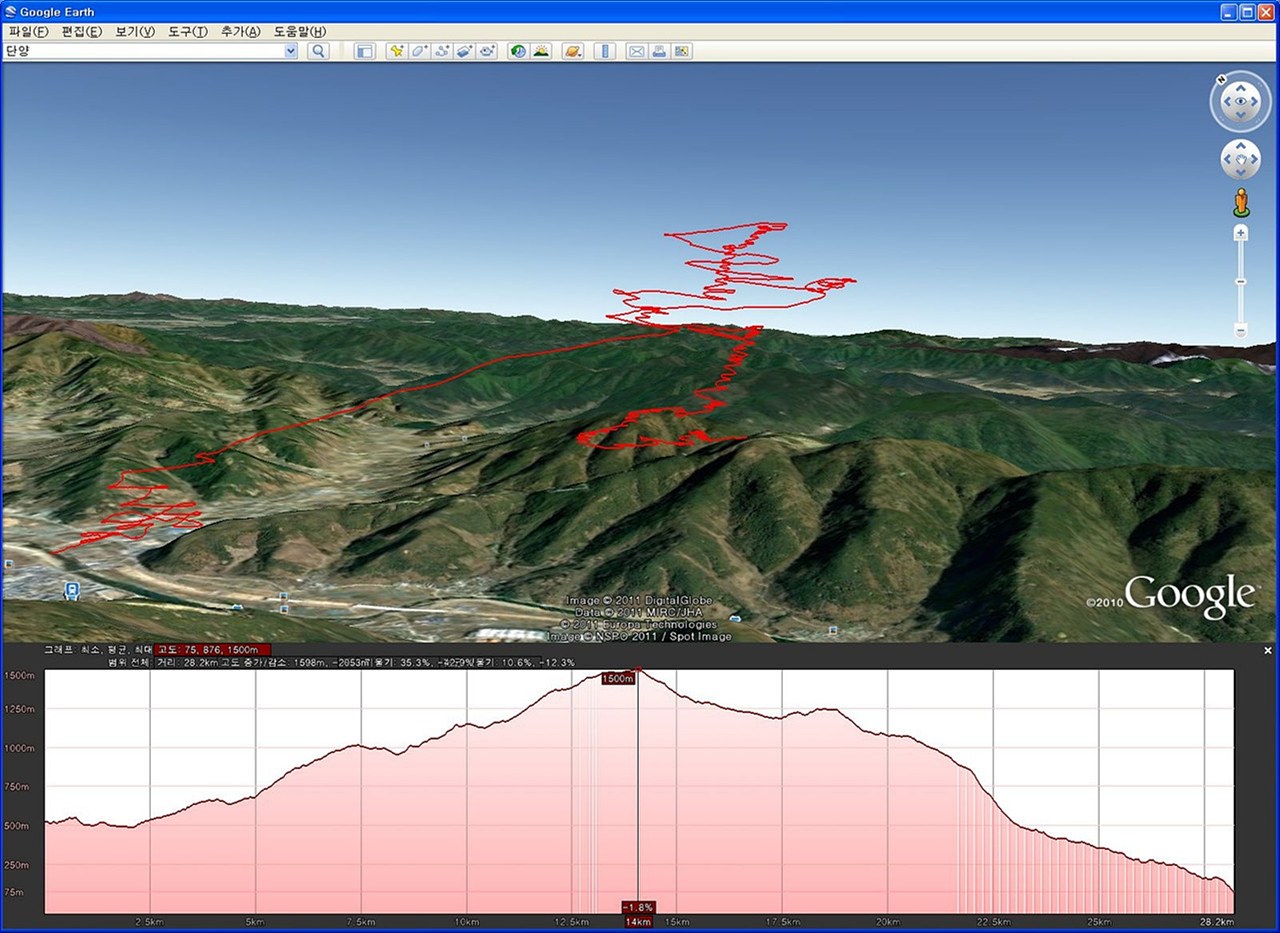Add a placemark with the pushpin icon
Screen dimensions: 1280x933
pos(397,51)
